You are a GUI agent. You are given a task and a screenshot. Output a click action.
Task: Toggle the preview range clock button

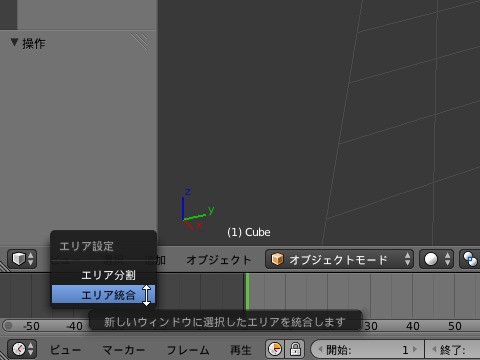coord(275,349)
